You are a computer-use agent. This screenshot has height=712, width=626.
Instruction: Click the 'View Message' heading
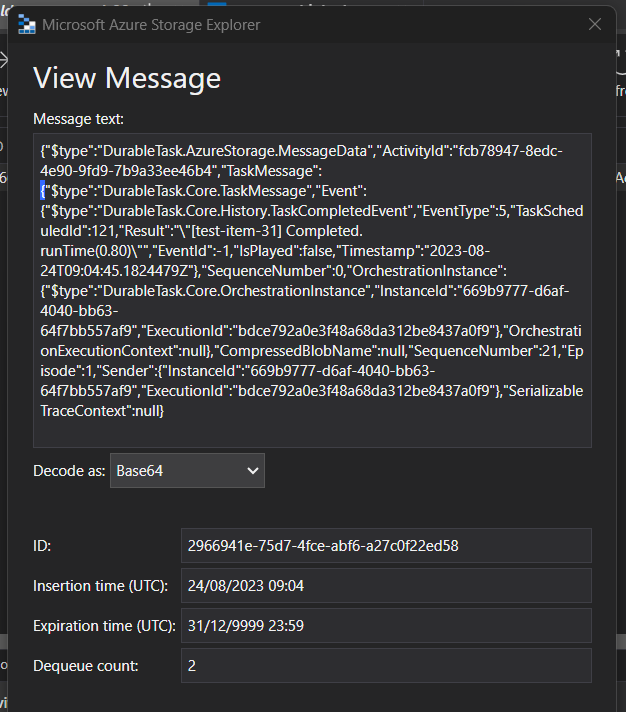pyautogui.click(x=127, y=78)
